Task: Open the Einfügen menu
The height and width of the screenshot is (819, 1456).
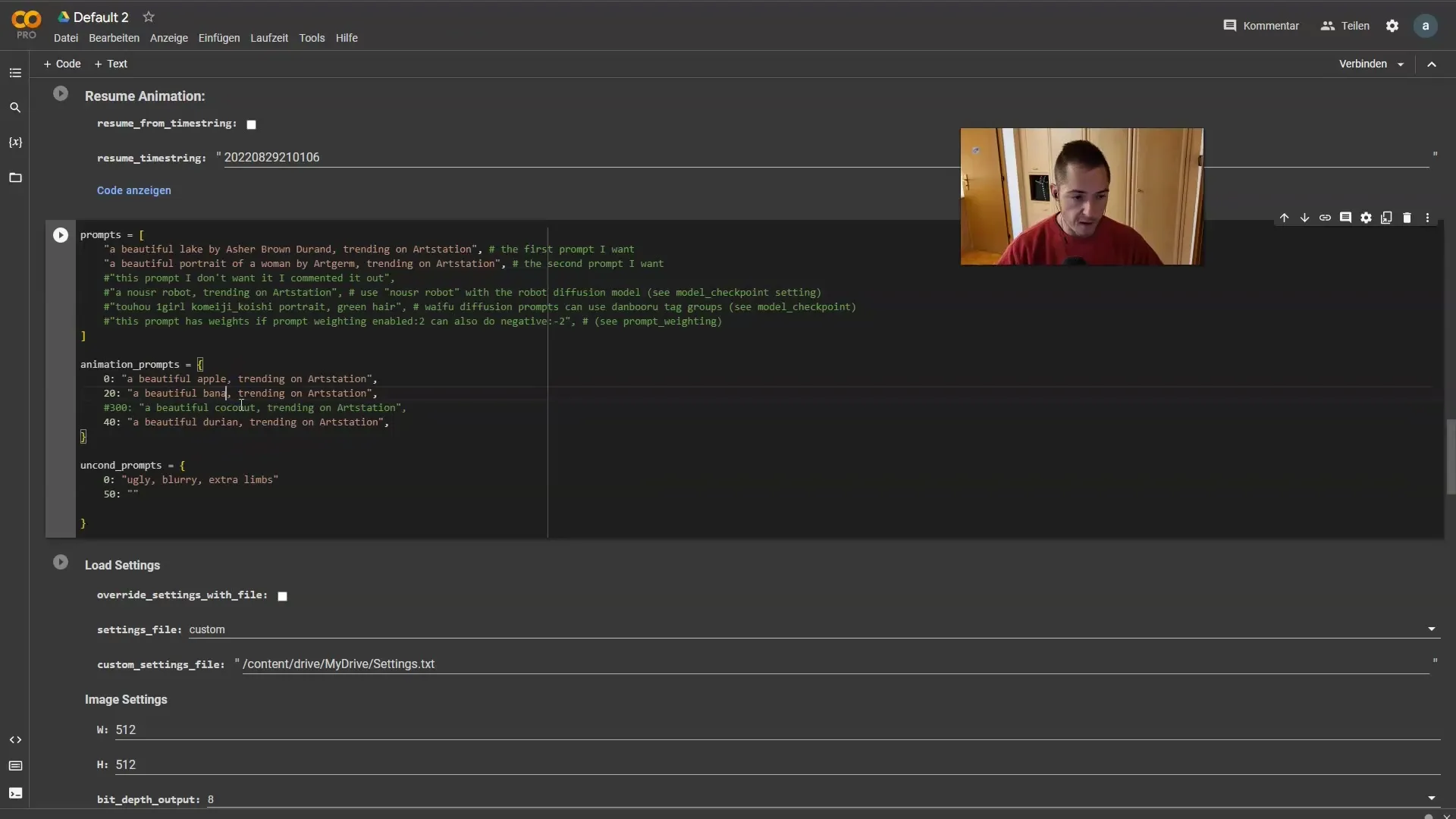Action: coord(219,38)
